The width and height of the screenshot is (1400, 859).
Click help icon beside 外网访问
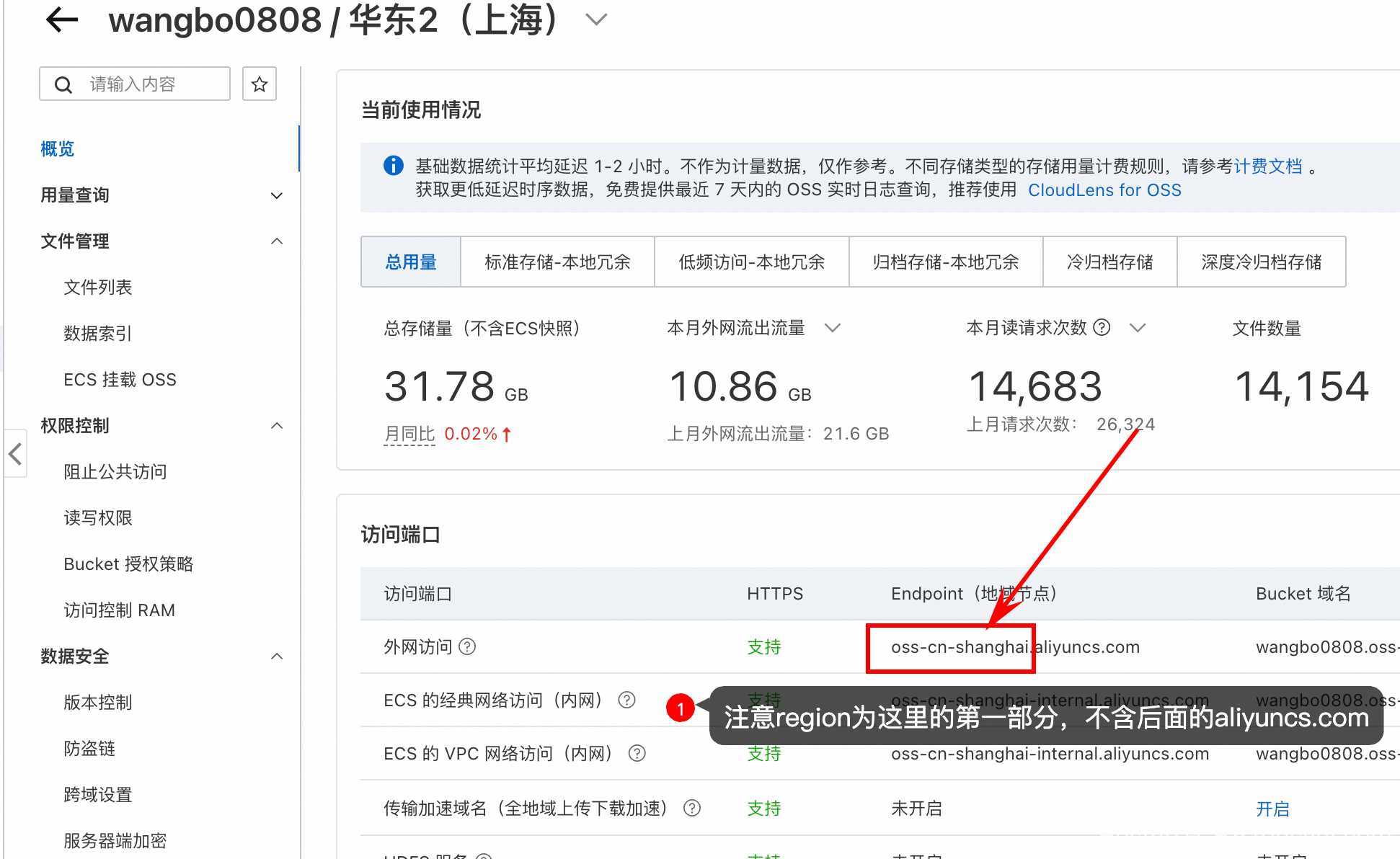[x=467, y=646]
